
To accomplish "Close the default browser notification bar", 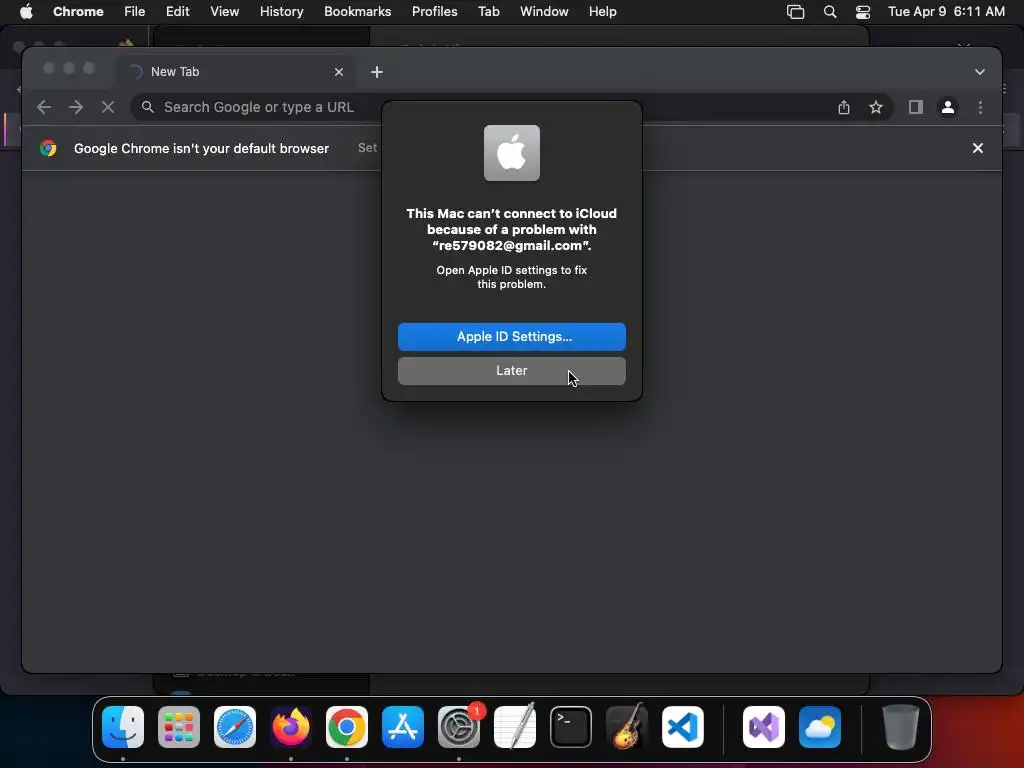I will click(x=978, y=148).
